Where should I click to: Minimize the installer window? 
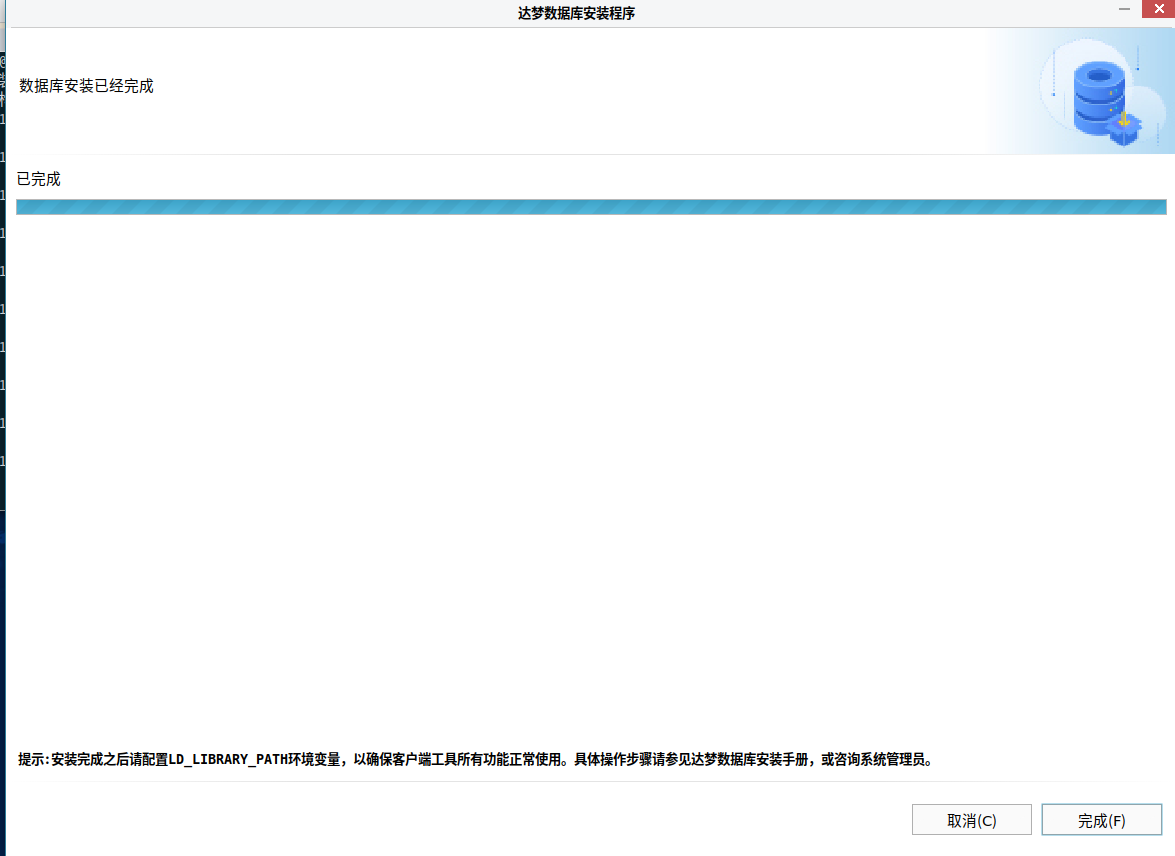point(1124,8)
